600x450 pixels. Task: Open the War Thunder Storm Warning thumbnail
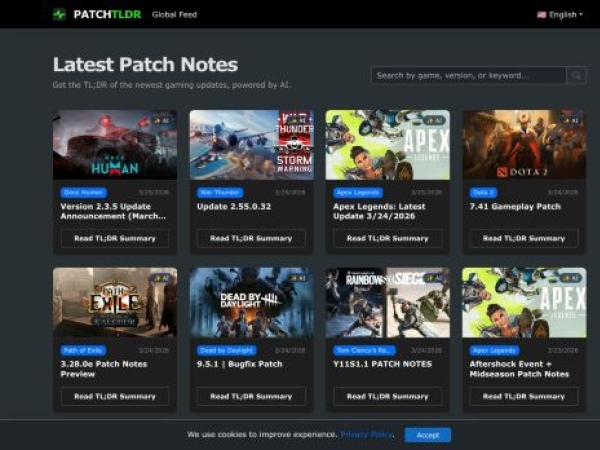click(251, 145)
